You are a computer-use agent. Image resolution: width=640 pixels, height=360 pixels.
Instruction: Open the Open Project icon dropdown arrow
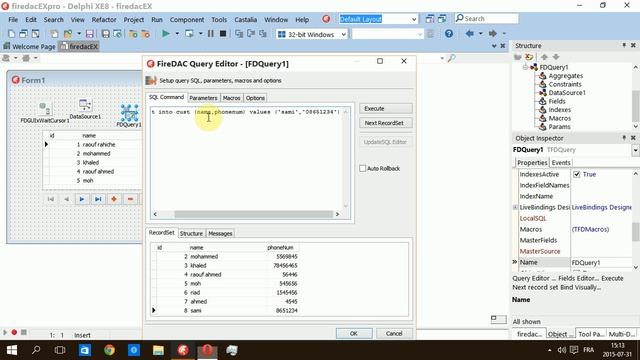pos(78,34)
